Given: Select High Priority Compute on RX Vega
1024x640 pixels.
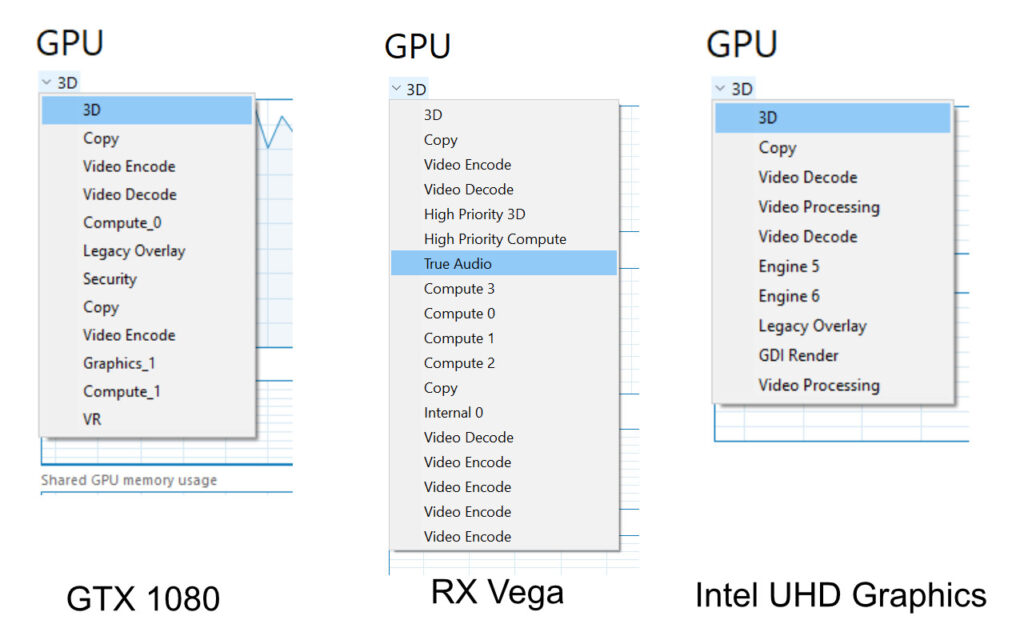Looking at the screenshot, I should pyautogui.click(x=495, y=239).
